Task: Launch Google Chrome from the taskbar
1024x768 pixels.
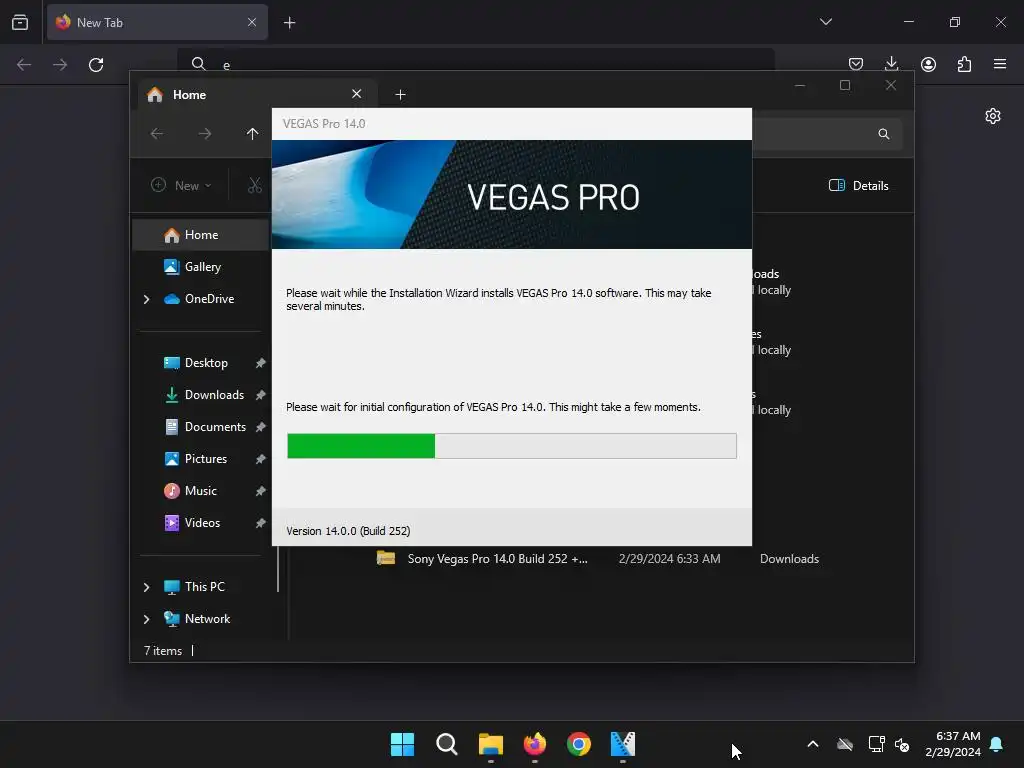Action: pos(579,744)
